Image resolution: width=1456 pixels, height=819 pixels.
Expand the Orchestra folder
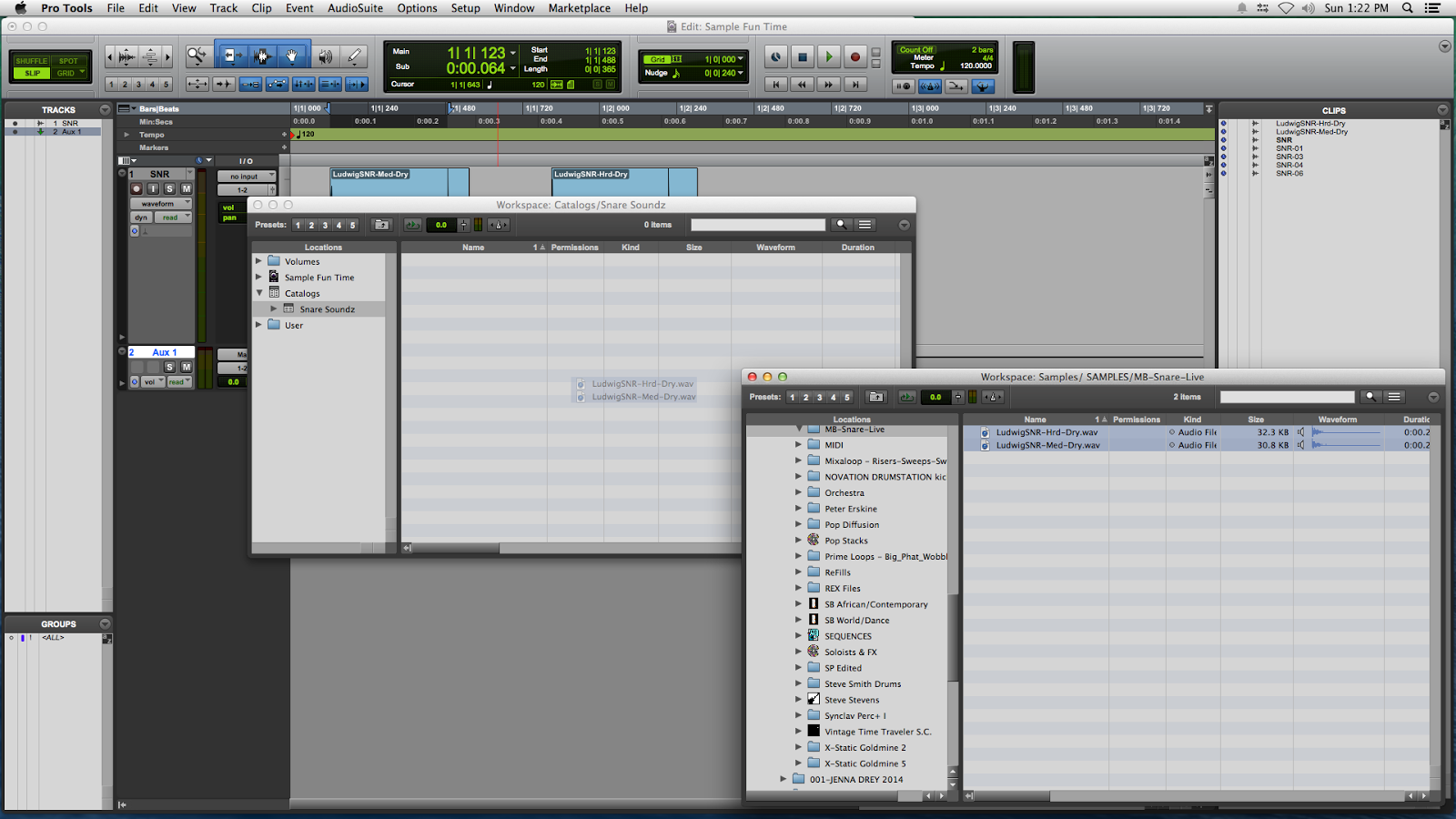click(x=798, y=492)
